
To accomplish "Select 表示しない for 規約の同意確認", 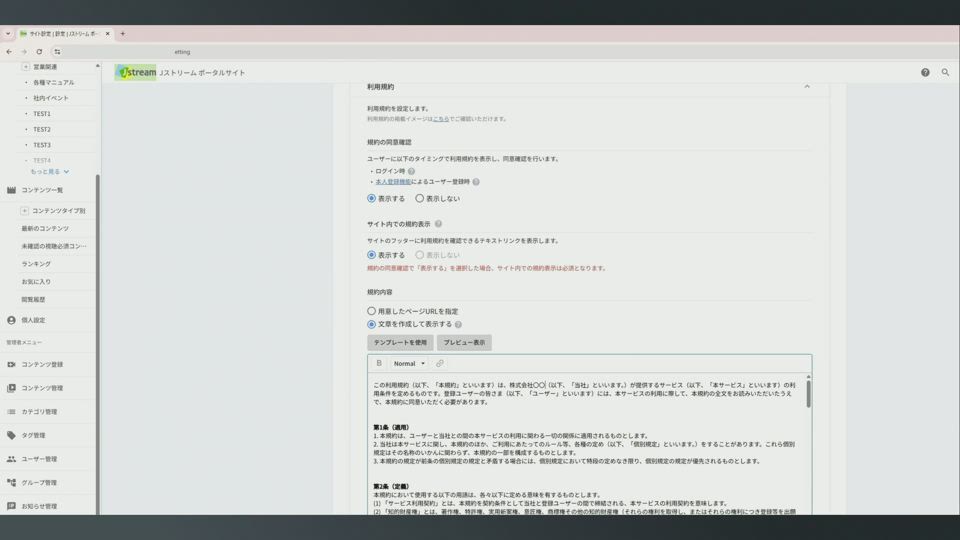I will click(x=420, y=198).
